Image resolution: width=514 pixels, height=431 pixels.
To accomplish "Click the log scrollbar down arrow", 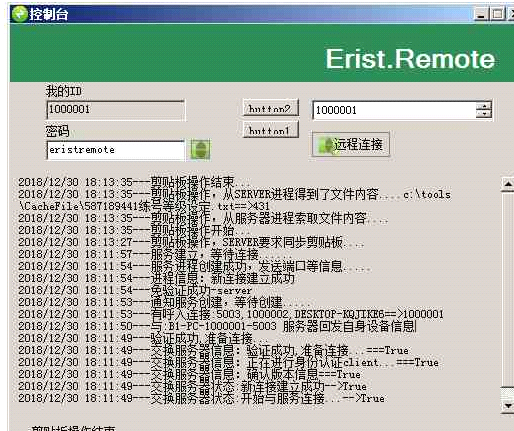I will pos(508,406).
